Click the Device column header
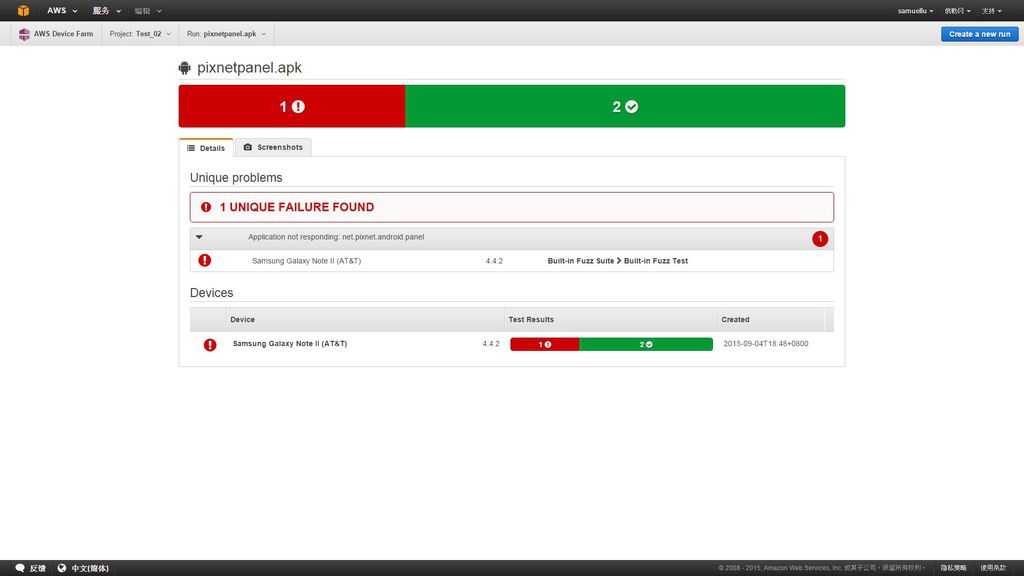The image size is (1024, 576). (242, 319)
